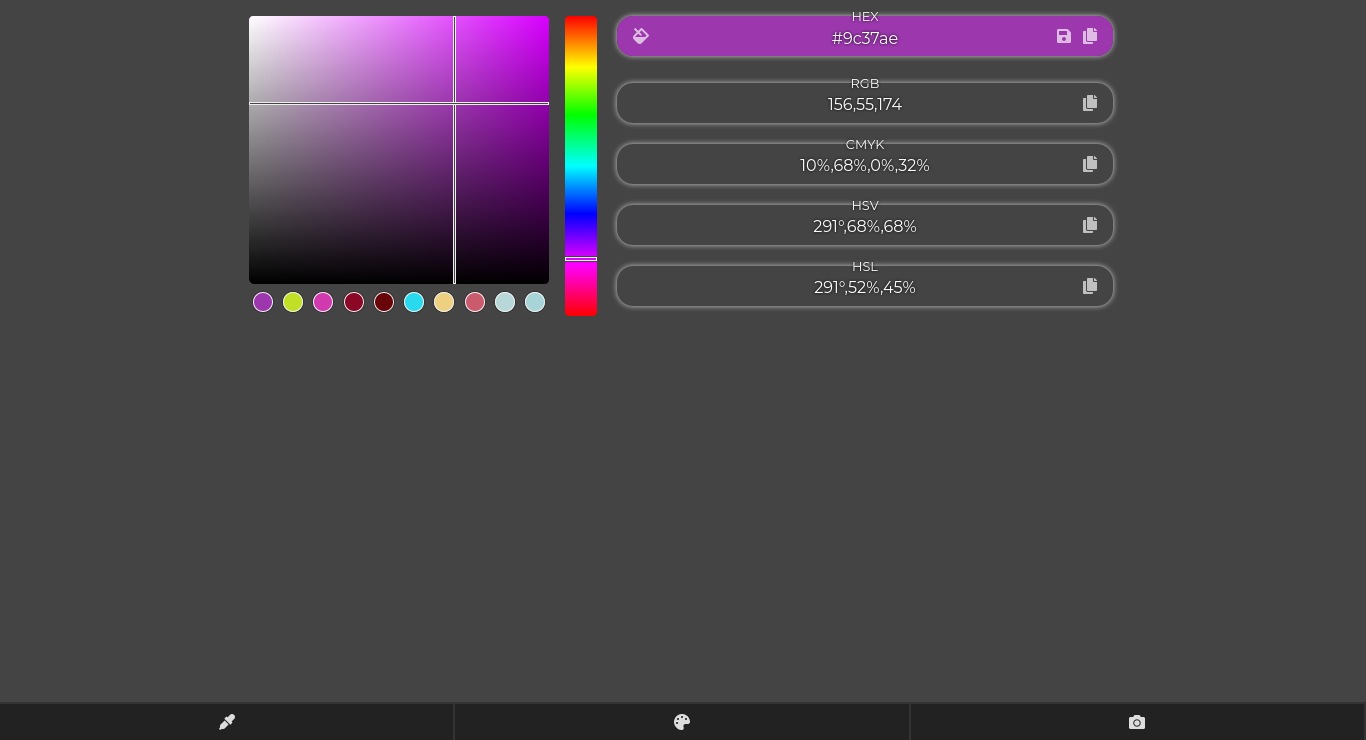The height and width of the screenshot is (740, 1366).
Task: Select the eyedropper tool in the bottom bar
Action: pyautogui.click(x=227, y=721)
